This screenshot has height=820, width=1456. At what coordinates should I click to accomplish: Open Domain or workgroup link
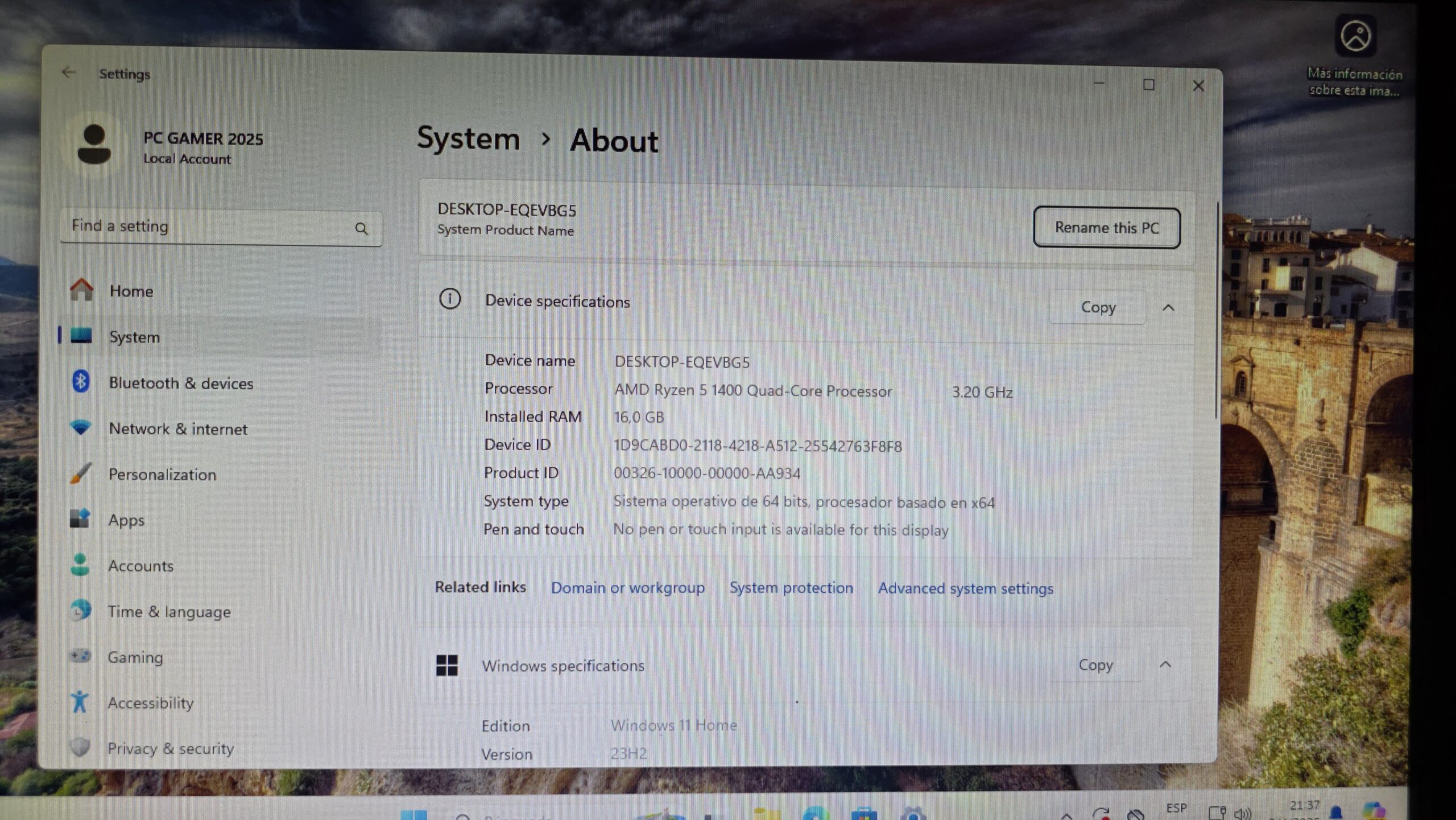coord(627,588)
